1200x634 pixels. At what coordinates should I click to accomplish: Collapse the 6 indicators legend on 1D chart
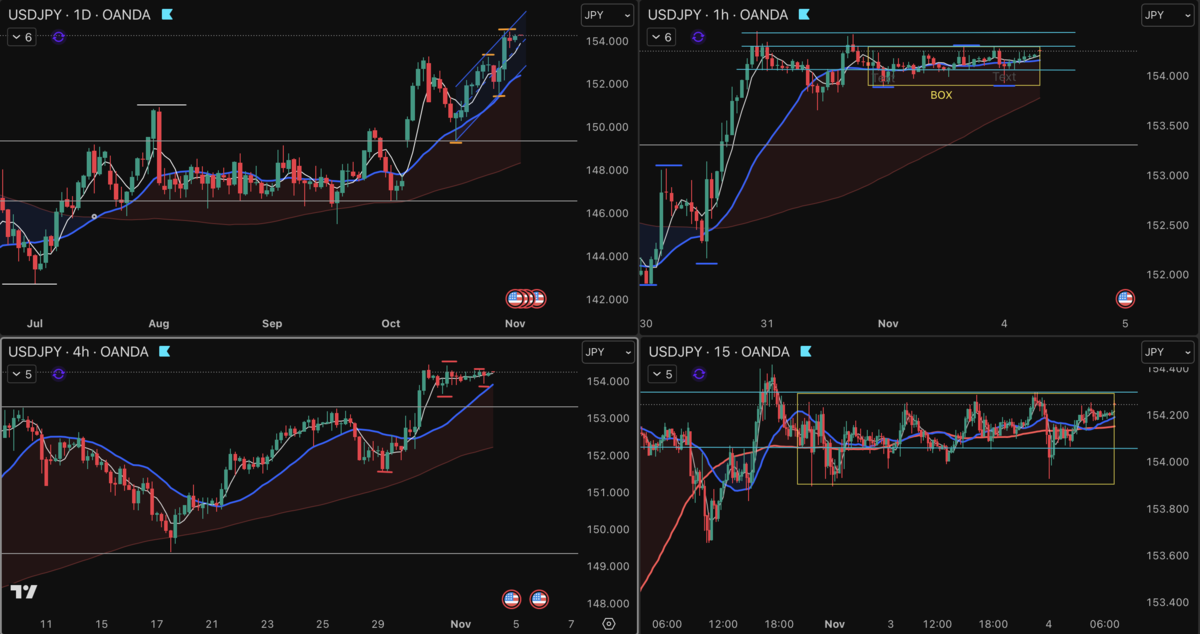(x=22, y=37)
